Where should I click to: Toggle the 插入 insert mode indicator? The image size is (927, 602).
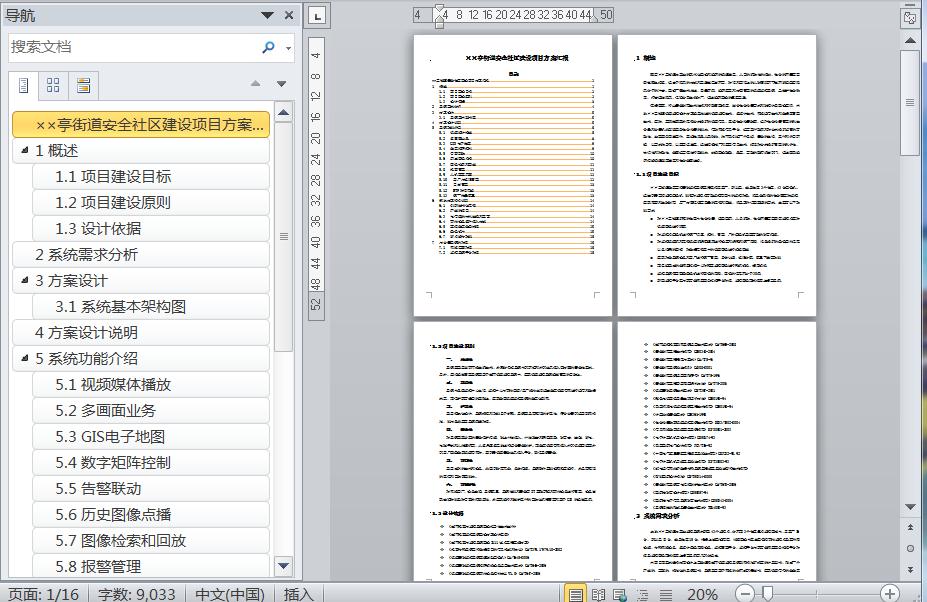point(299,594)
